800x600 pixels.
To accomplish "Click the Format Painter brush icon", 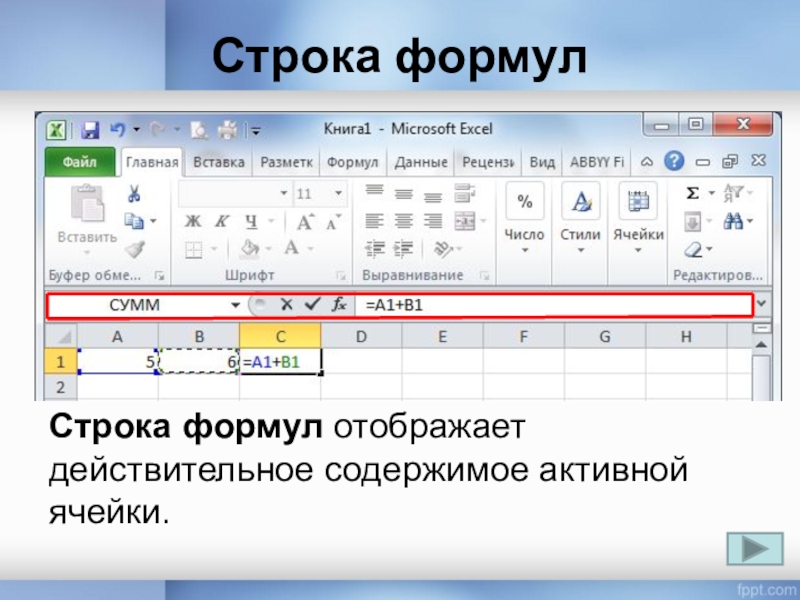I will [x=135, y=249].
